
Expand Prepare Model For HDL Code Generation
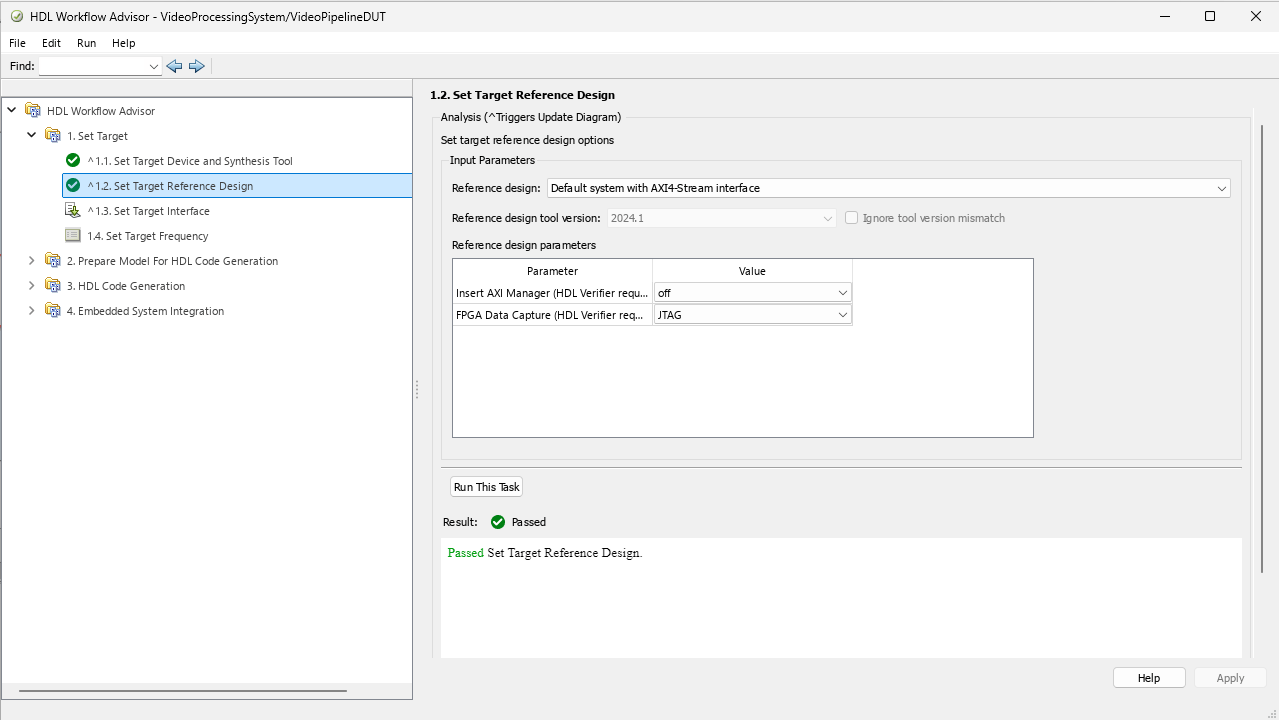click(31, 260)
